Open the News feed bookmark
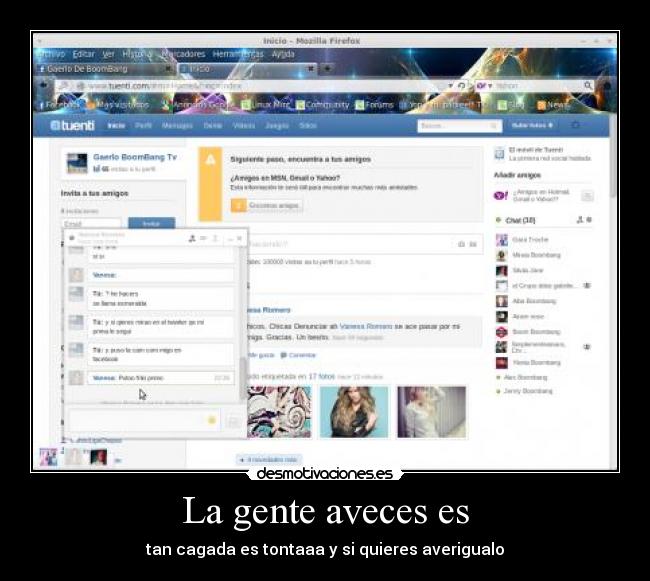 pyautogui.click(x=553, y=105)
